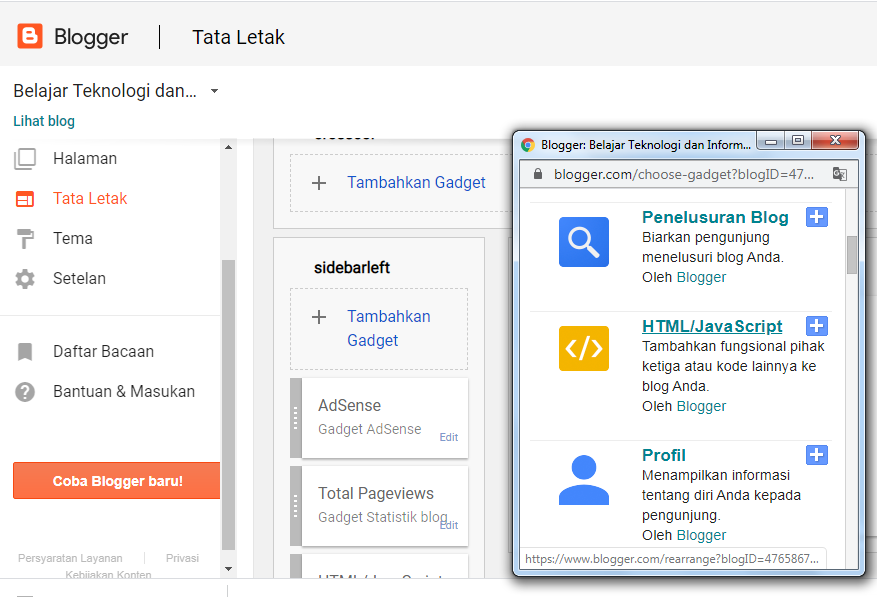Screen dimensions: 877x597
Task: Open the Profil gadget title
Action: coord(663,455)
